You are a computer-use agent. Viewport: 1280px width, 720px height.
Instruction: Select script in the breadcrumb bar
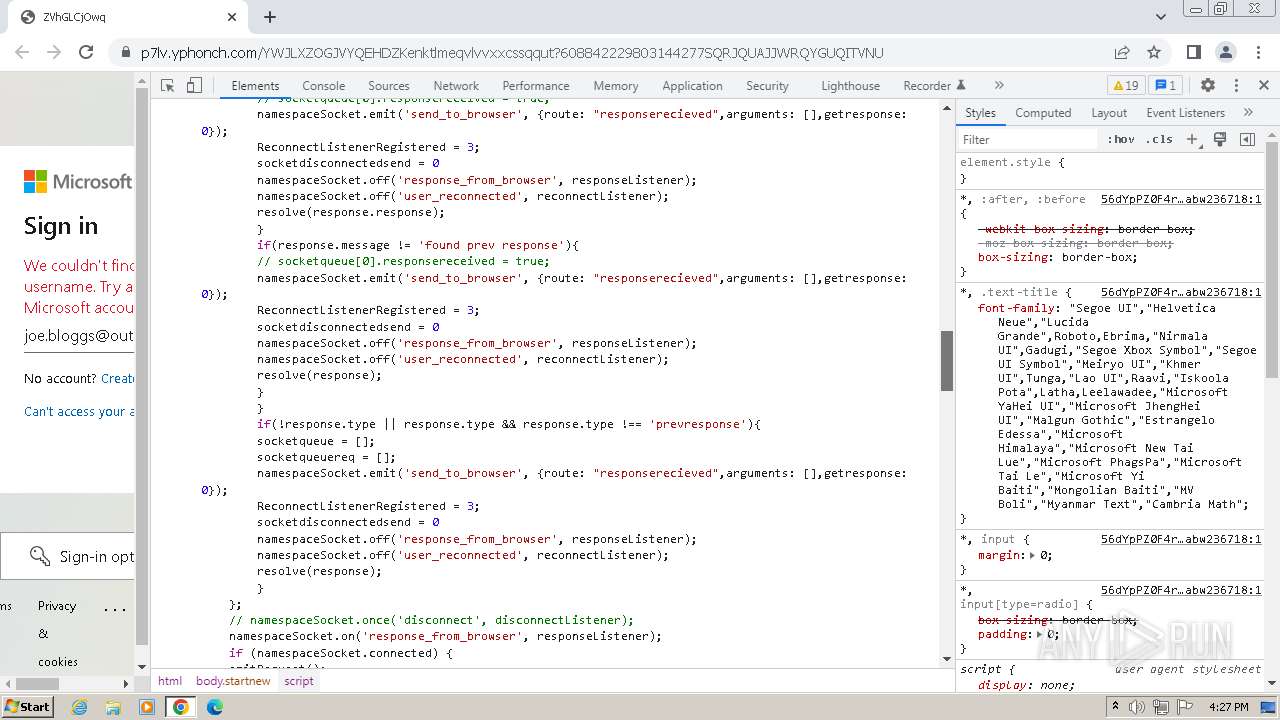point(299,681)
